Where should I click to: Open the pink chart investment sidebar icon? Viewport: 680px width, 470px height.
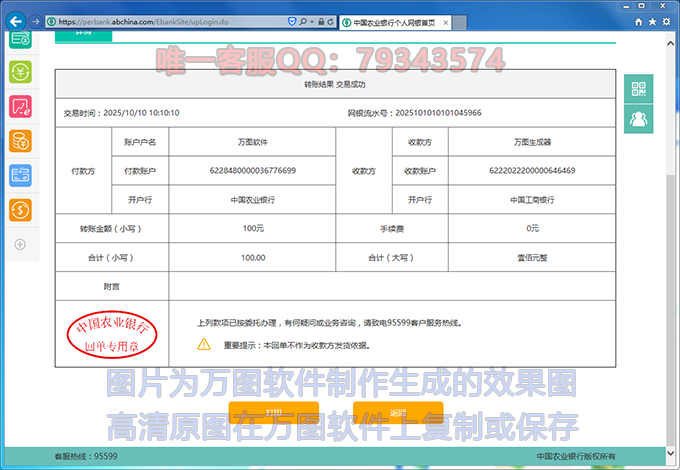coord(20,106)
